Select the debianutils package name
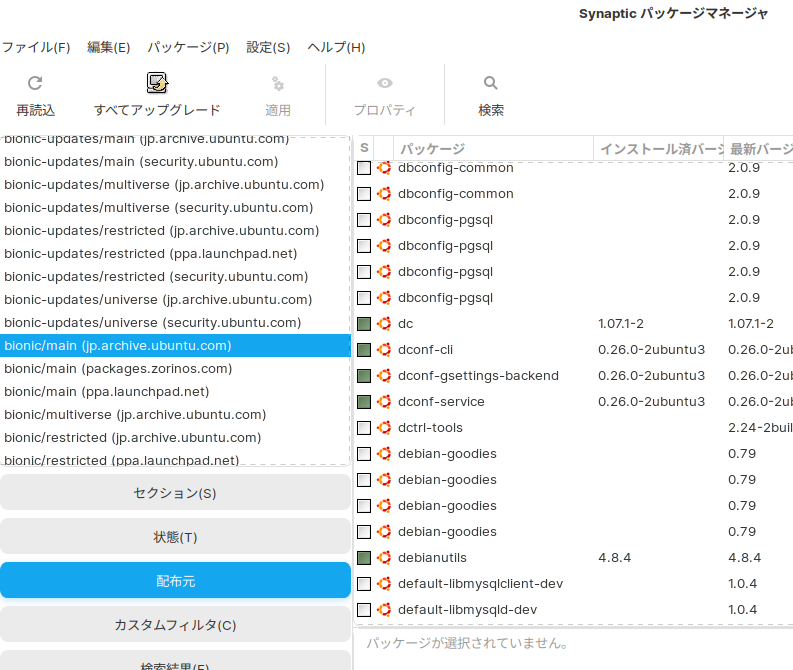This screenshot has height=670, width=793. [x=432, y=558]
